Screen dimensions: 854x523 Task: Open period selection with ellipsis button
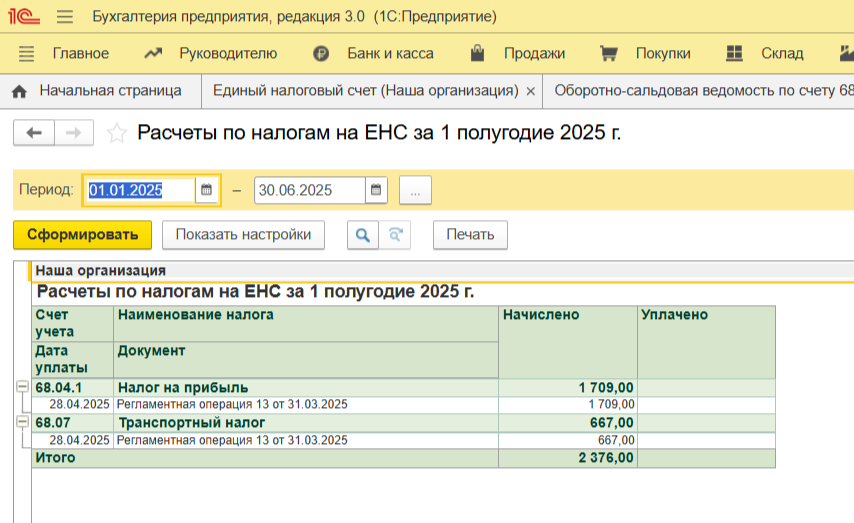(415, 190)
